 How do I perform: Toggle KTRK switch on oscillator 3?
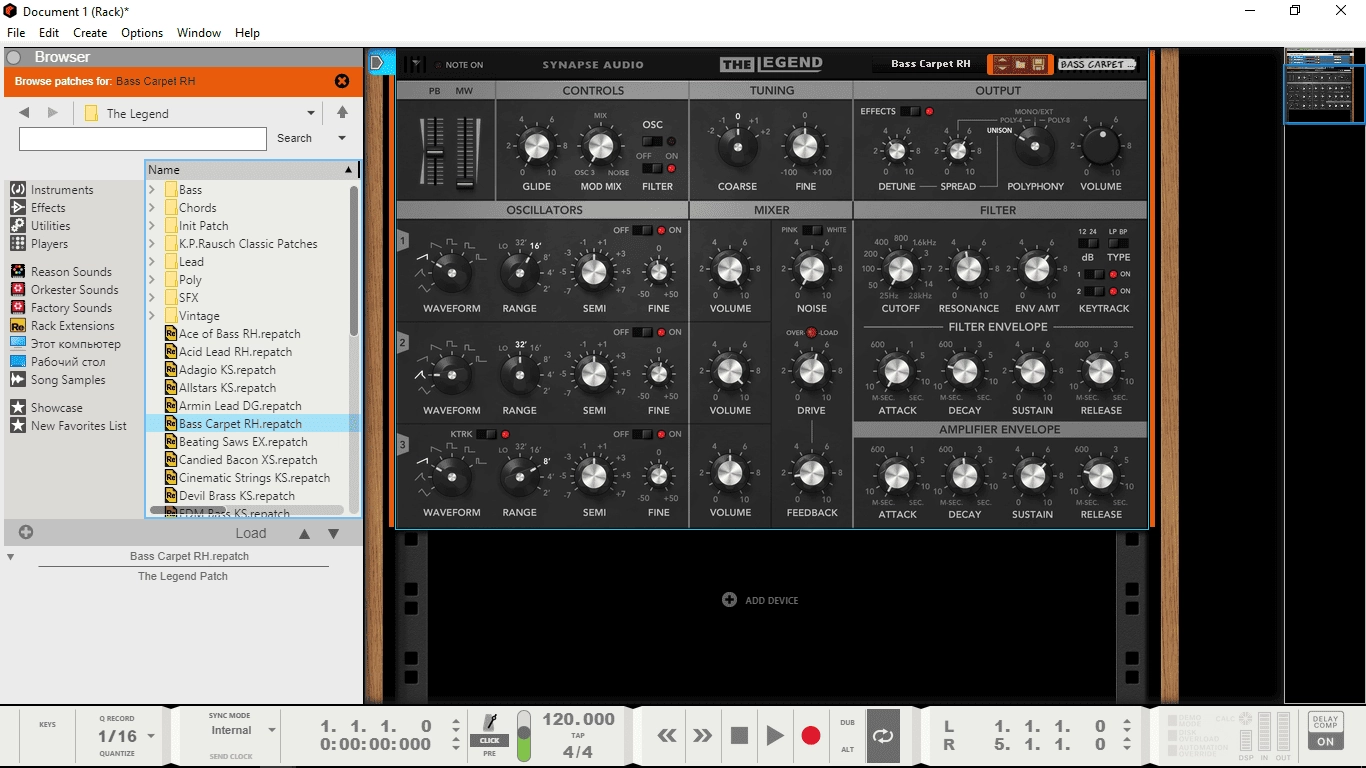(486, 434)
